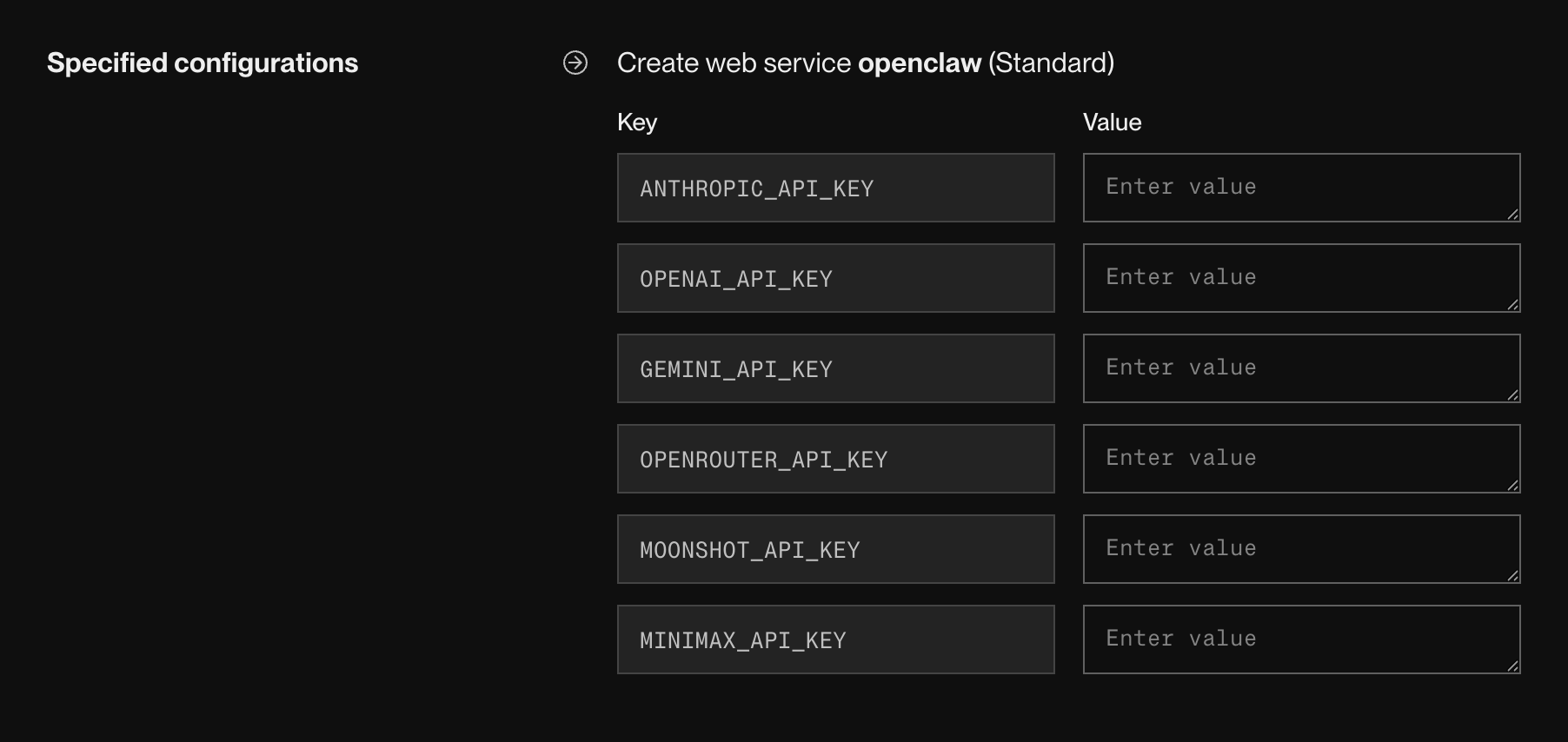The image size is (1568, 742).
Task: Click the 'Value' column label
Action: [x=1112, y=123]
